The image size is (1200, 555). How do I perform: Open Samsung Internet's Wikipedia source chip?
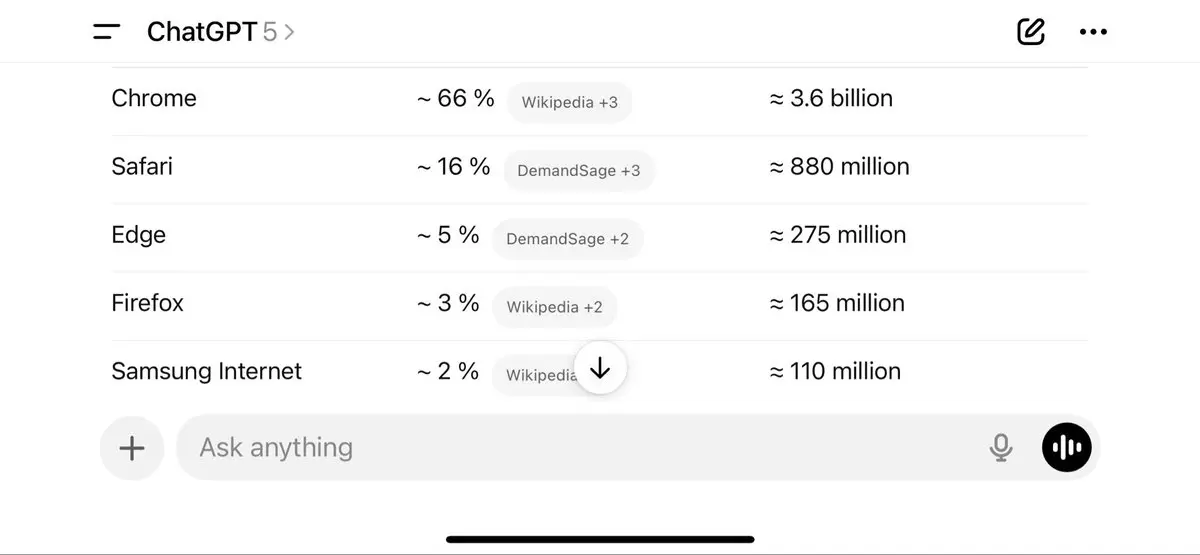(x=540, y=375)
